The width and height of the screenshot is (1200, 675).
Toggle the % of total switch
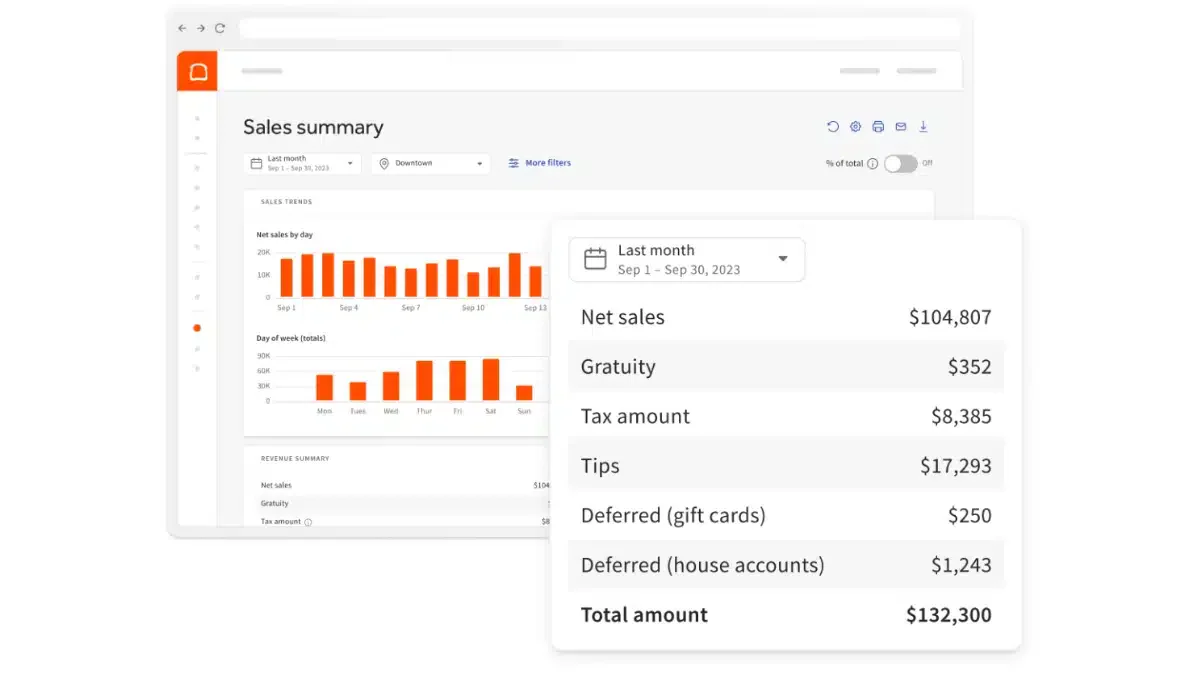(x=900, y=164)
